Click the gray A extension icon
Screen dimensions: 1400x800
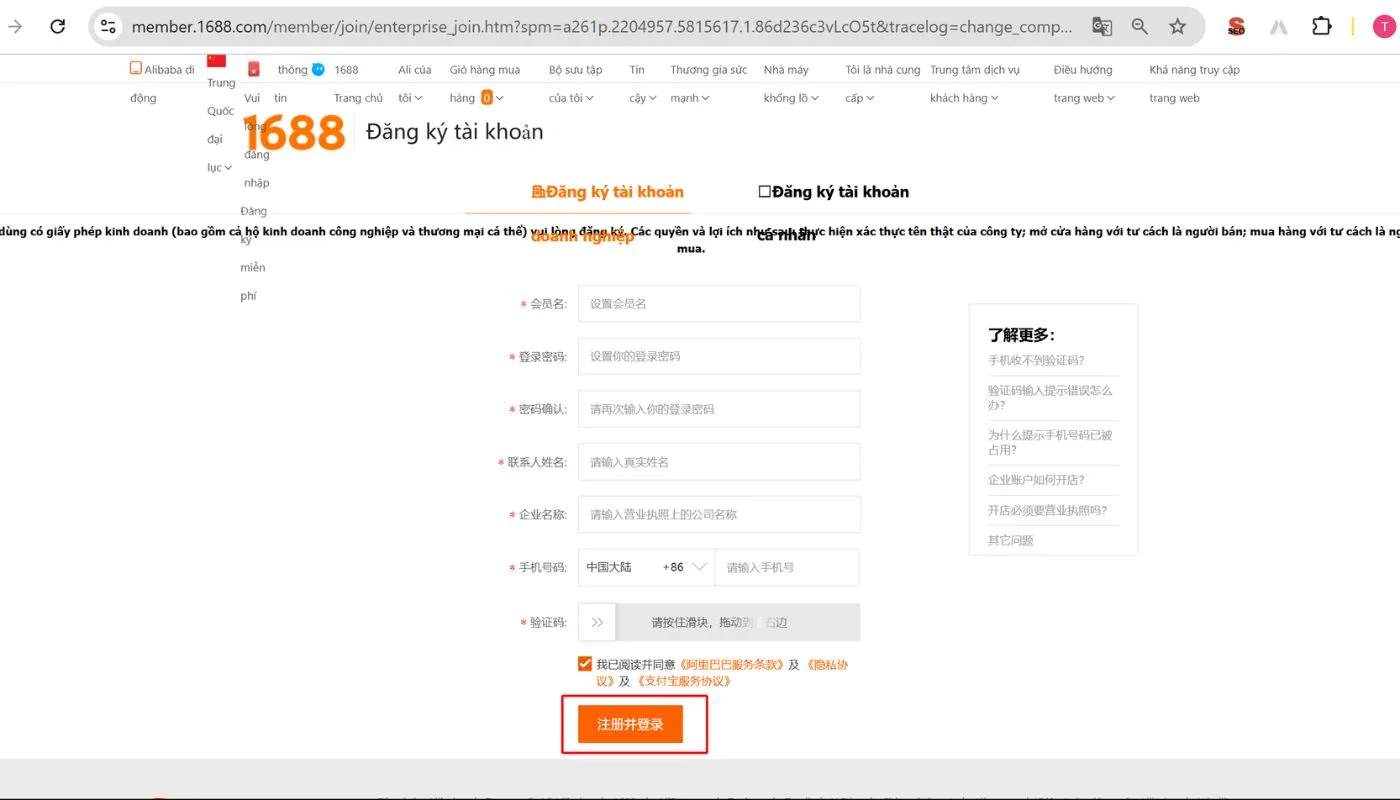pos(1279,27)
